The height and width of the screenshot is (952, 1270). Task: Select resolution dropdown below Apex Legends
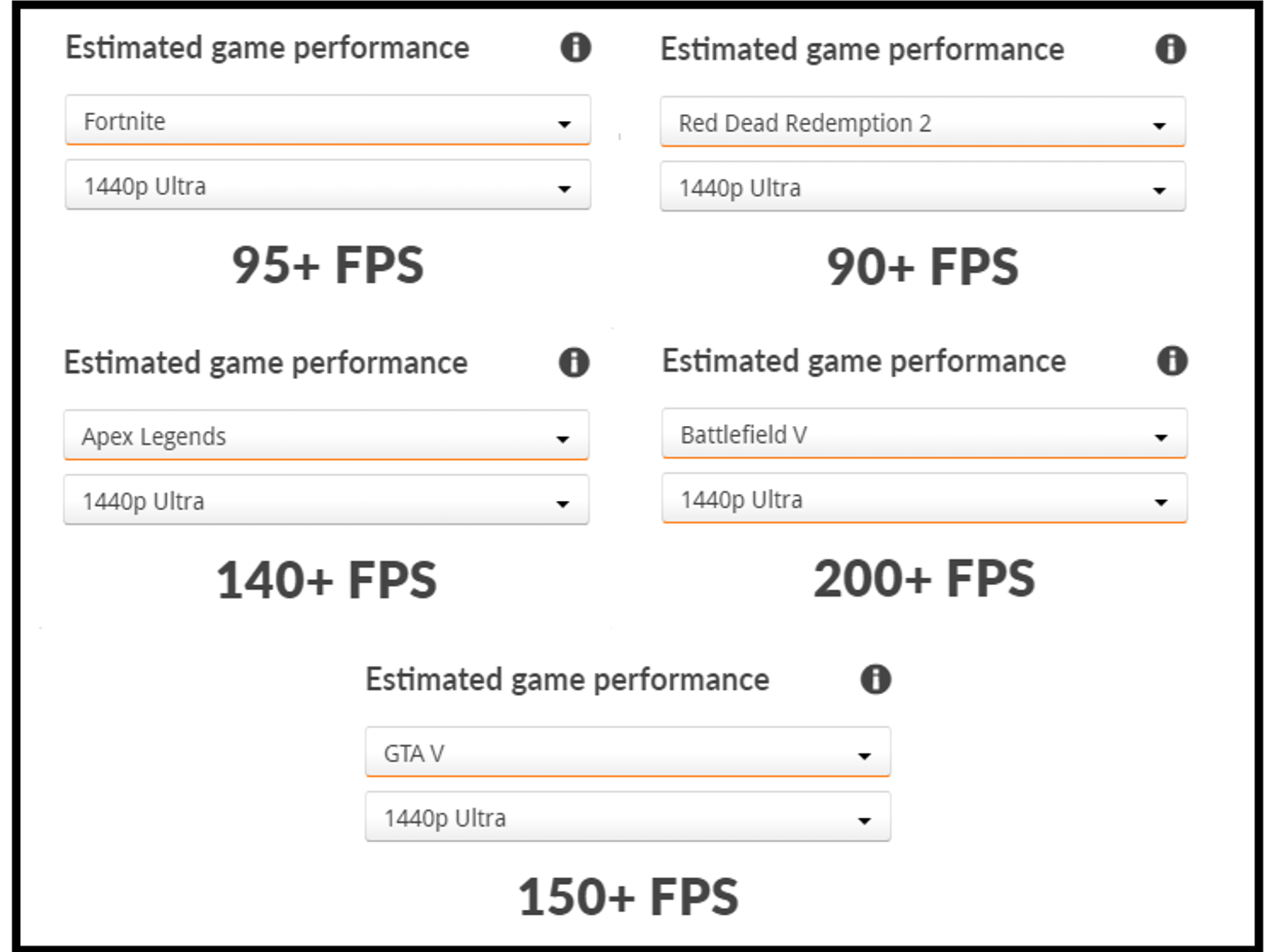point(326,500)
